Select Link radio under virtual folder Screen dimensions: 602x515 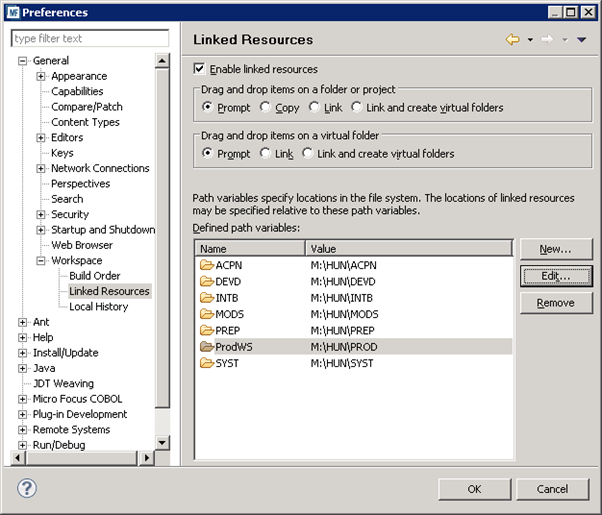tap(265, 153)
